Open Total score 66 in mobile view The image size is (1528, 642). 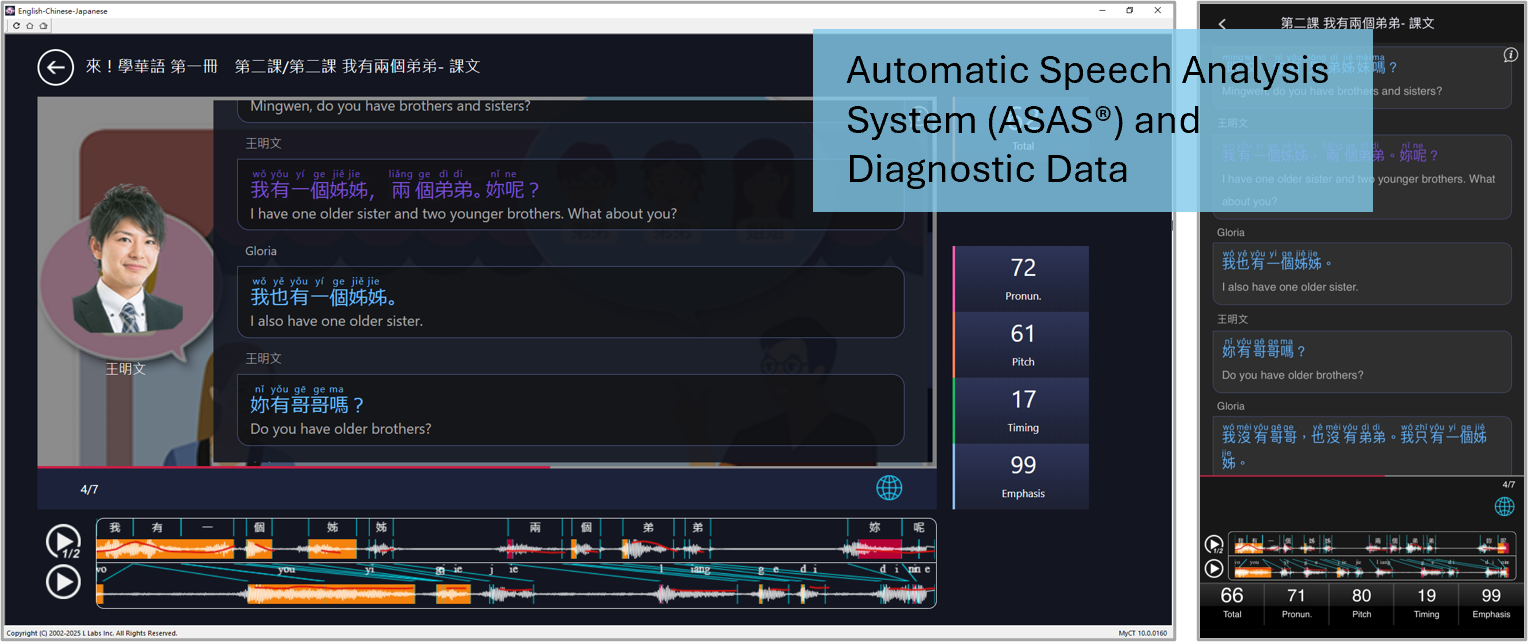click(x=1232, y=602)
